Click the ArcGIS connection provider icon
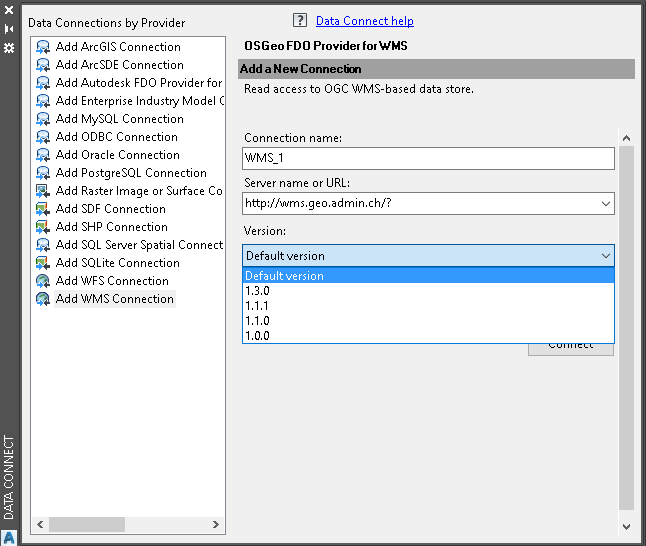The width and height of the screenshot is (646, 546). coord(43,47)
